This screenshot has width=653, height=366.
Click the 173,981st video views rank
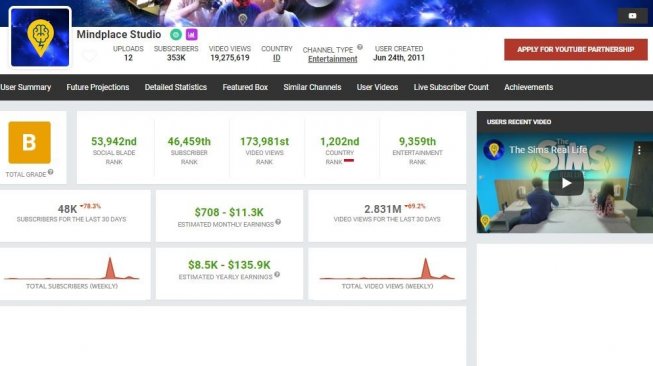point(264,142)
